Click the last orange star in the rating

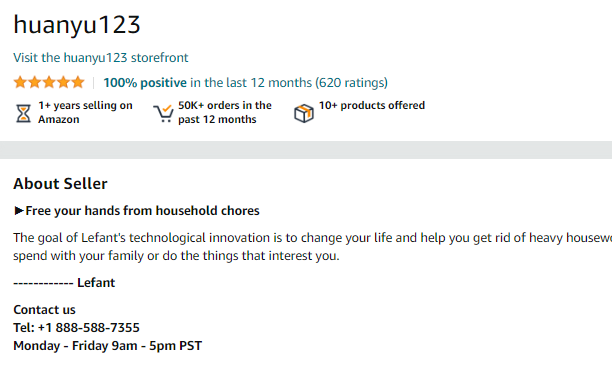(x=78, y=82)
